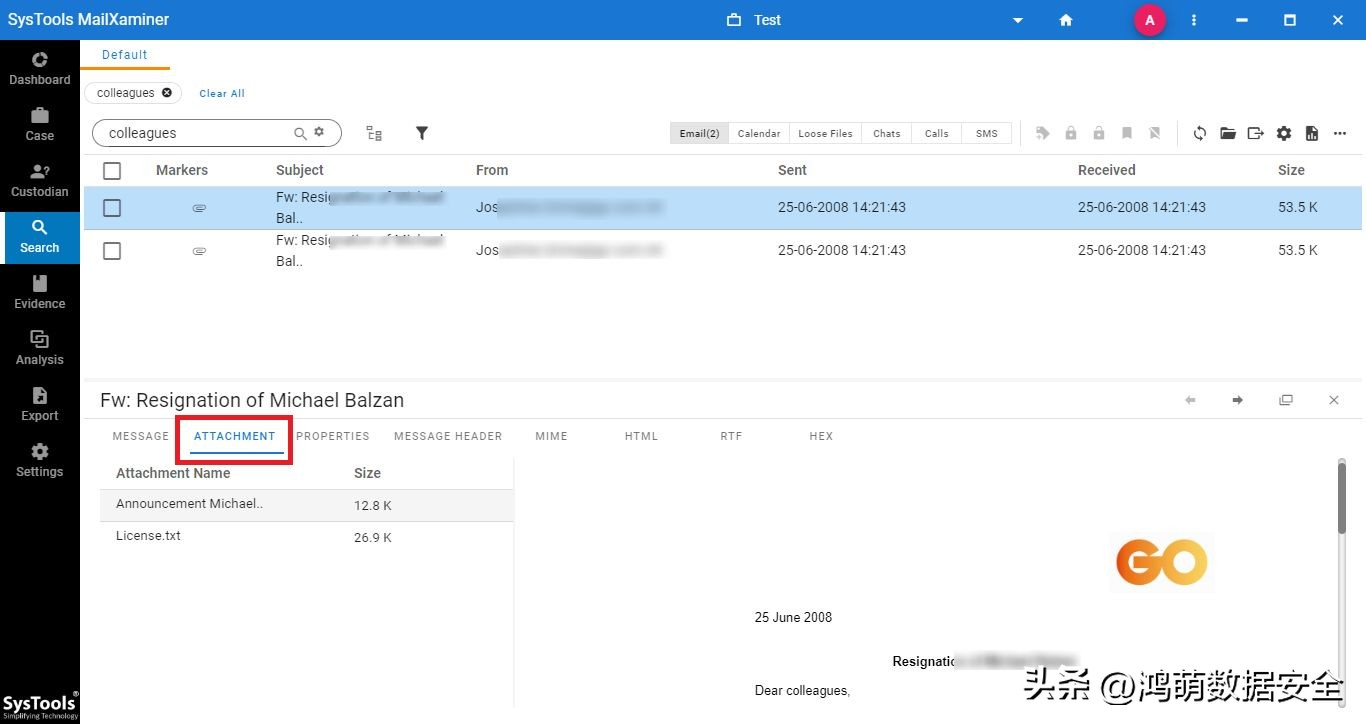The image size is (1366, 724).
Task: Expand the Test case dropdown arrow
Action: (1018, 20)
